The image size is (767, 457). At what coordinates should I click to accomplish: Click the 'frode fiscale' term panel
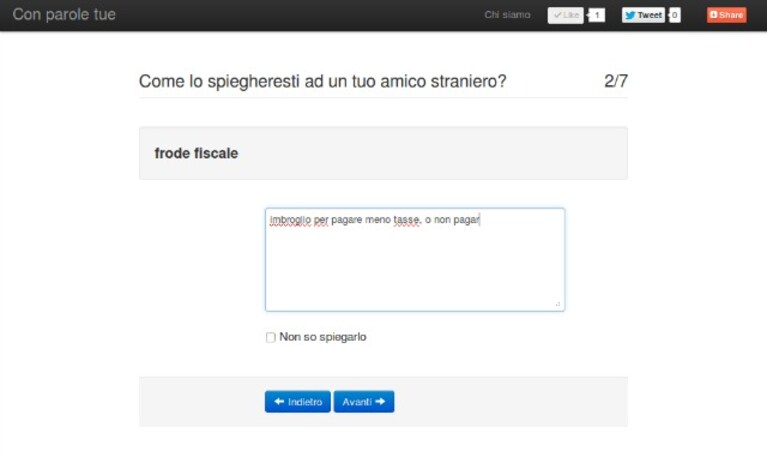coord(383,153)
